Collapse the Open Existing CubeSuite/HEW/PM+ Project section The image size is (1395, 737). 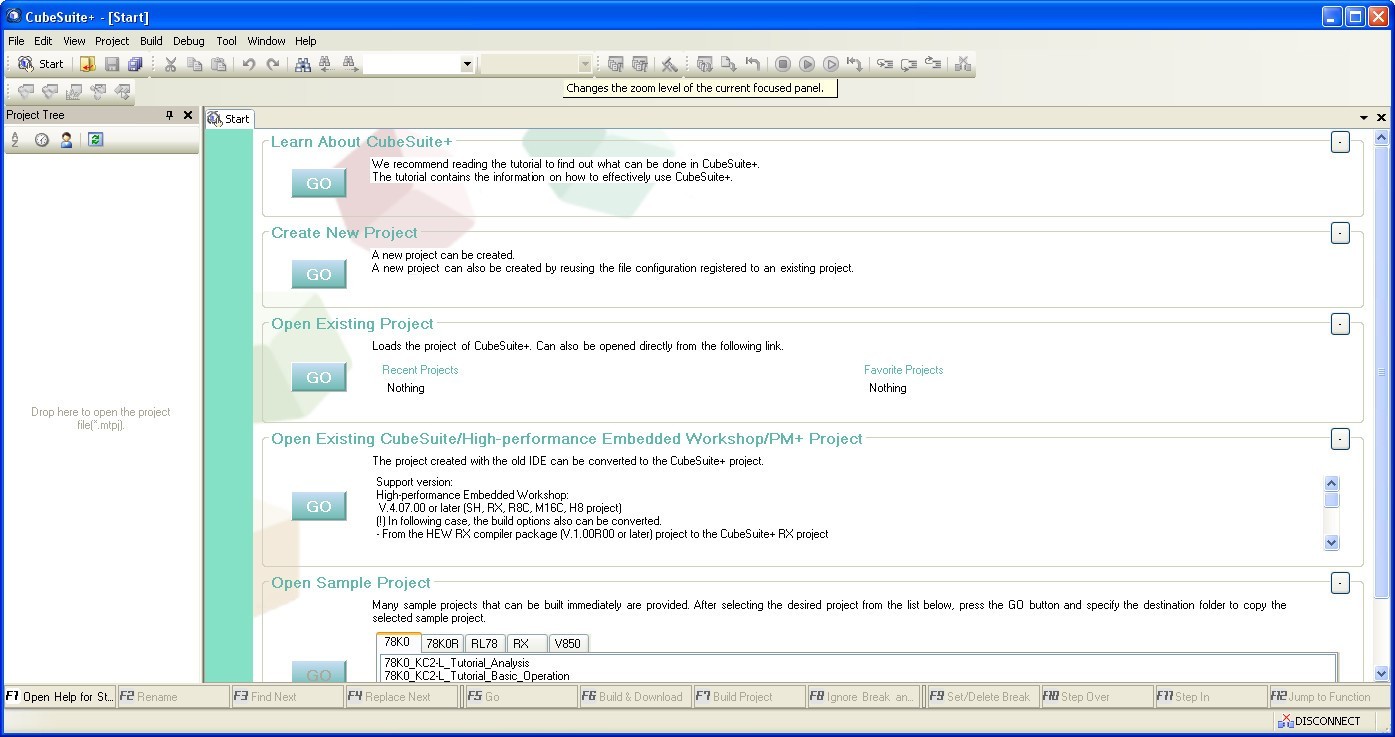pos(1340,439)
